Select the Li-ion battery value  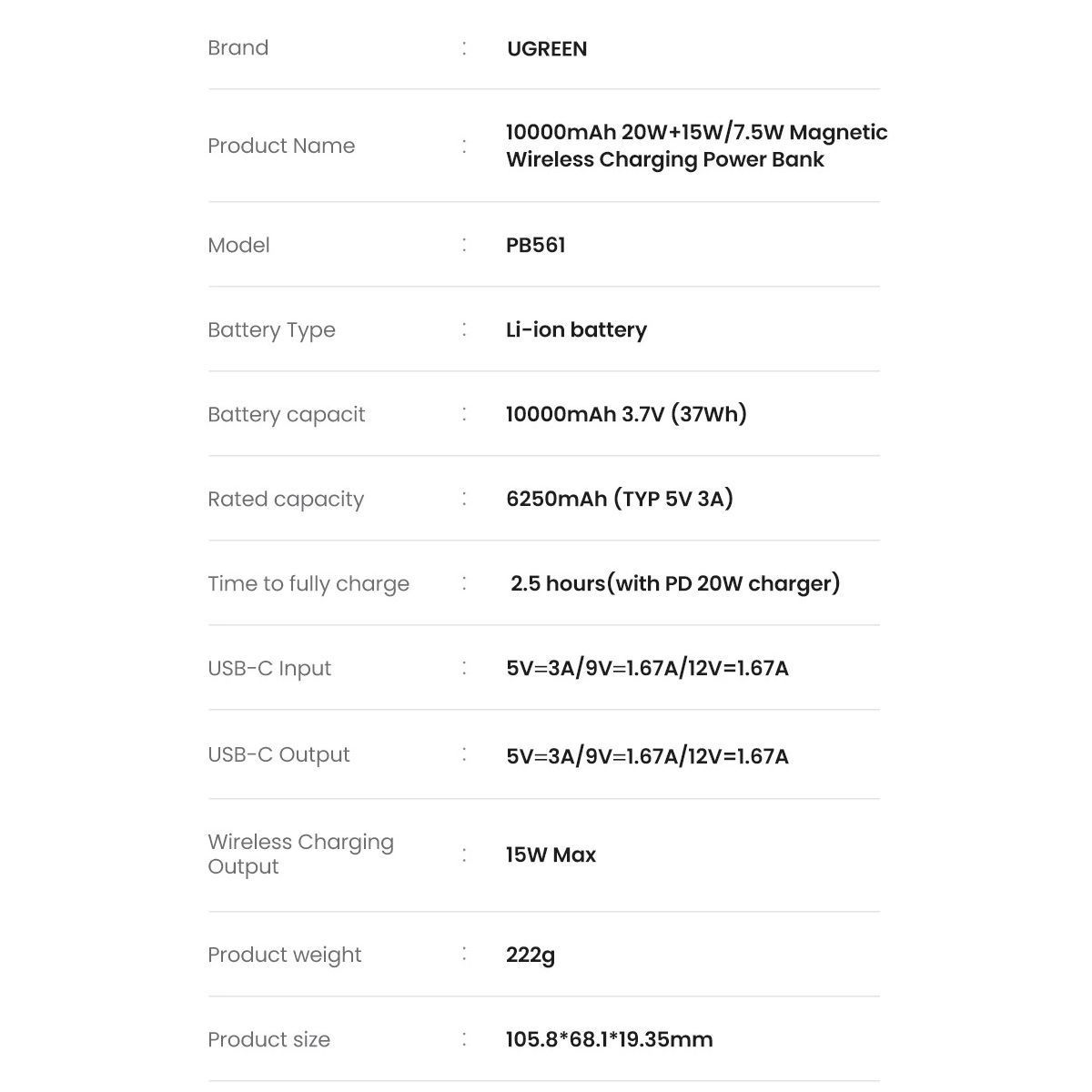[576, 329]
